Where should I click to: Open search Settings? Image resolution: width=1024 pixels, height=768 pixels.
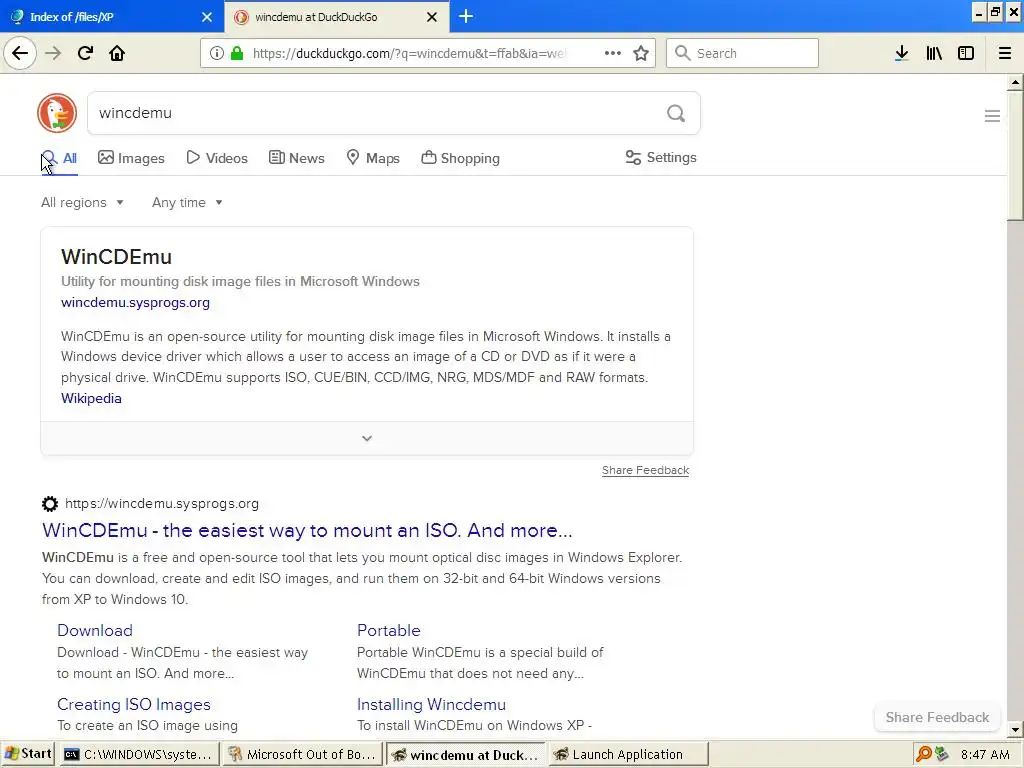tap(661, 157)
